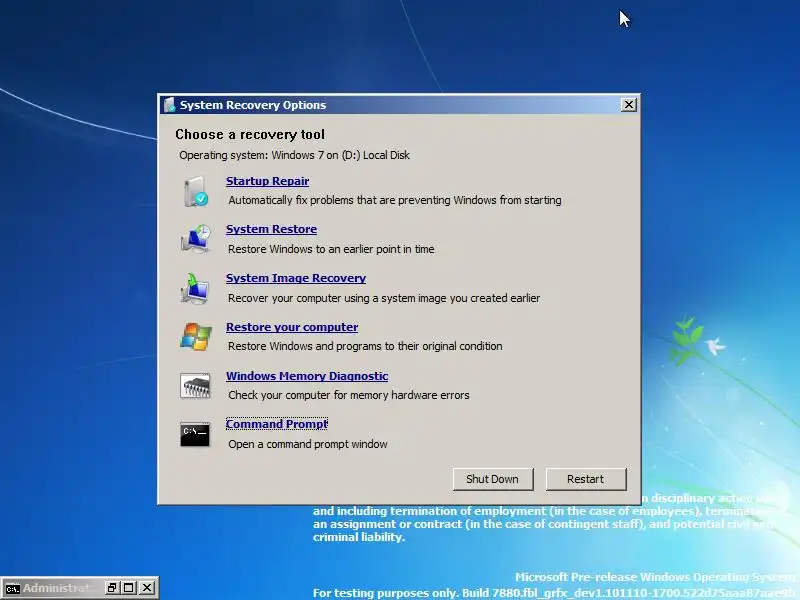This screenshot has height=600, width=800.
Task: Click "Open a command prompt window" text
Action: [308, 444]
